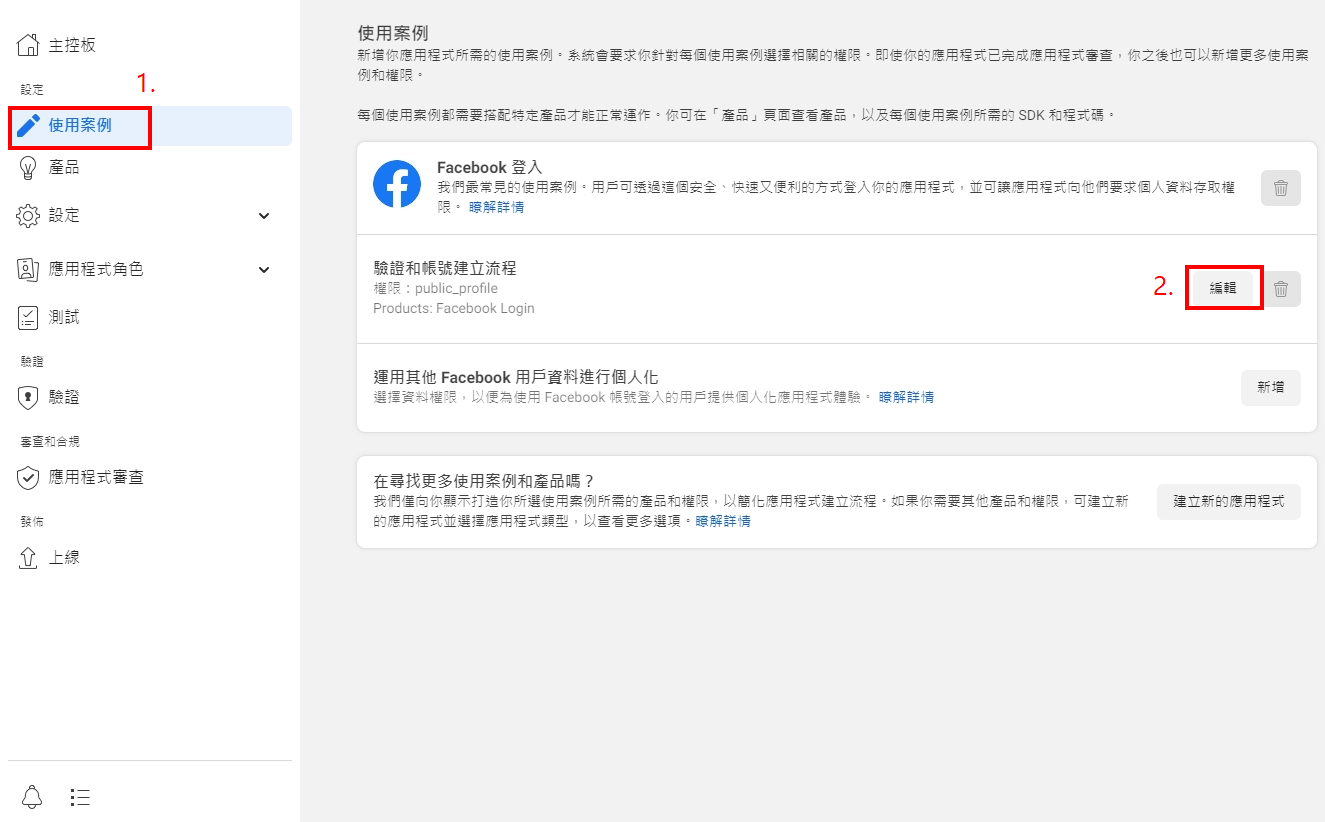
Task: Click the 應用程式審查 checkmark shield icon
Action: (29, 477)
